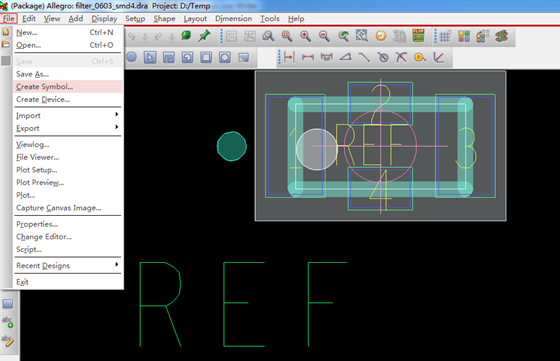This screenshot has width=560, height=361.
Task: Click the last shape toolbar icon
Action: 244,57
